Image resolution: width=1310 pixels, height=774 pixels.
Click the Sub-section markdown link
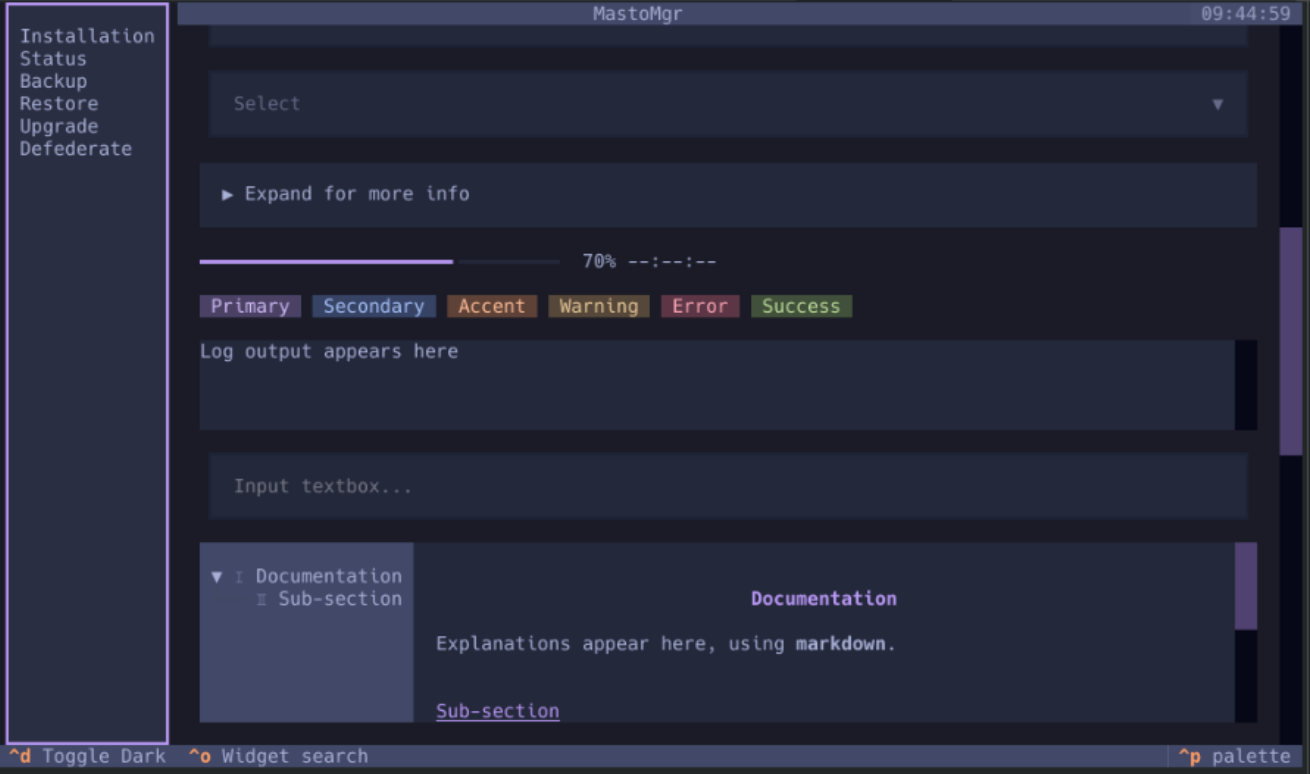click(x=497, y=711)
